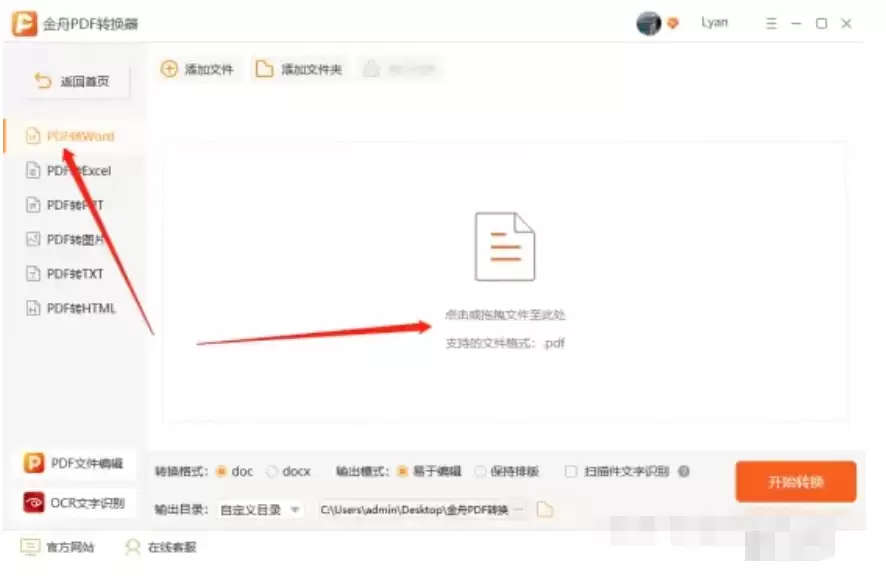This screenshot has height=579, width=886.
Task: Click the VIP diamond icon beside avatar
Action: pyautogui.click(x=674, y=24)
